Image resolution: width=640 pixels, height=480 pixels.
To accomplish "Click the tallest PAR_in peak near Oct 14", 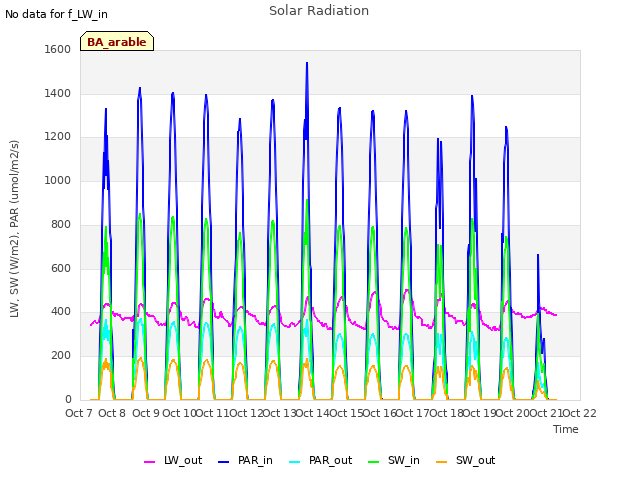I will tap(307, 64).
